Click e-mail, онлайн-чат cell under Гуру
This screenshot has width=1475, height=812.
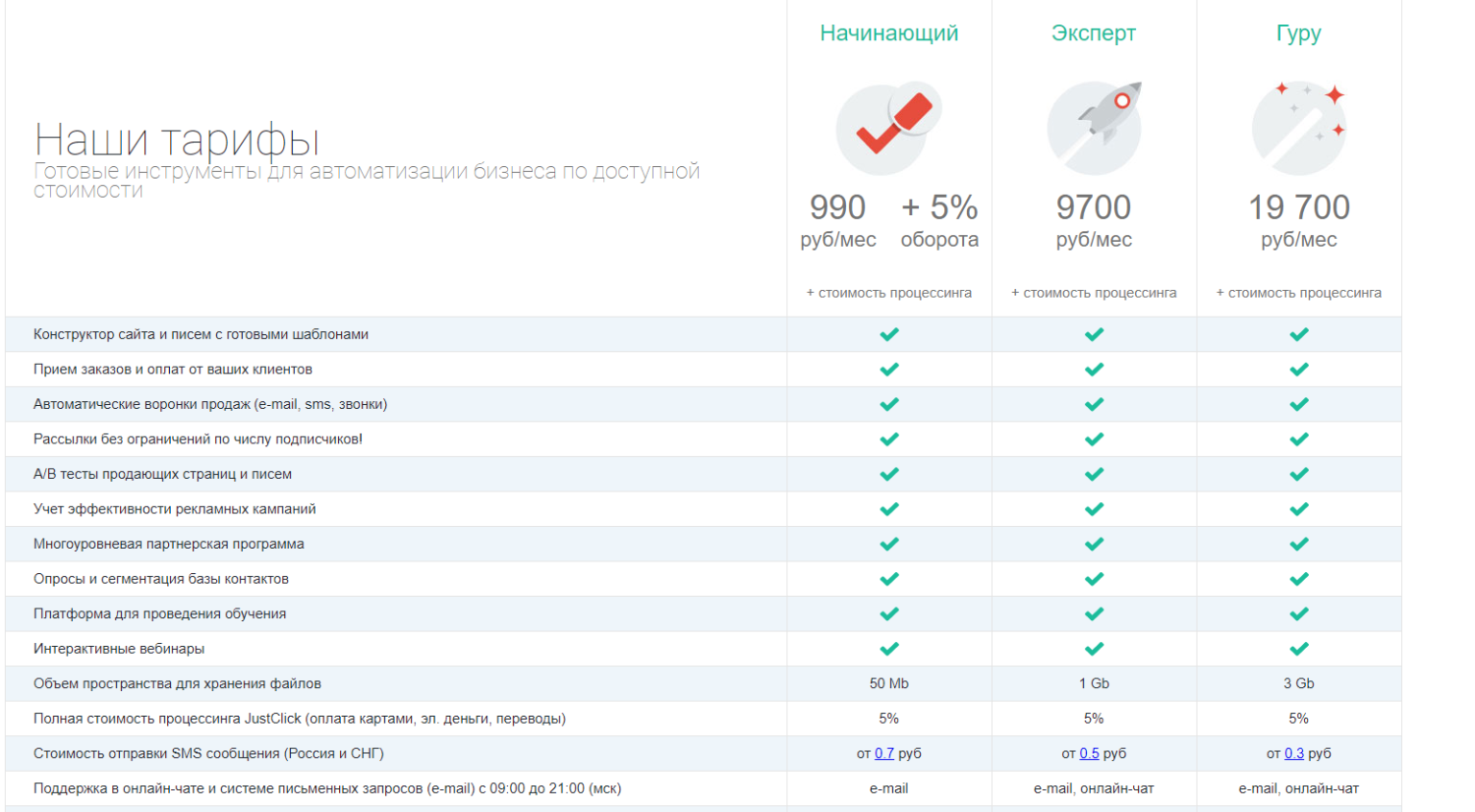point(1299,789)
